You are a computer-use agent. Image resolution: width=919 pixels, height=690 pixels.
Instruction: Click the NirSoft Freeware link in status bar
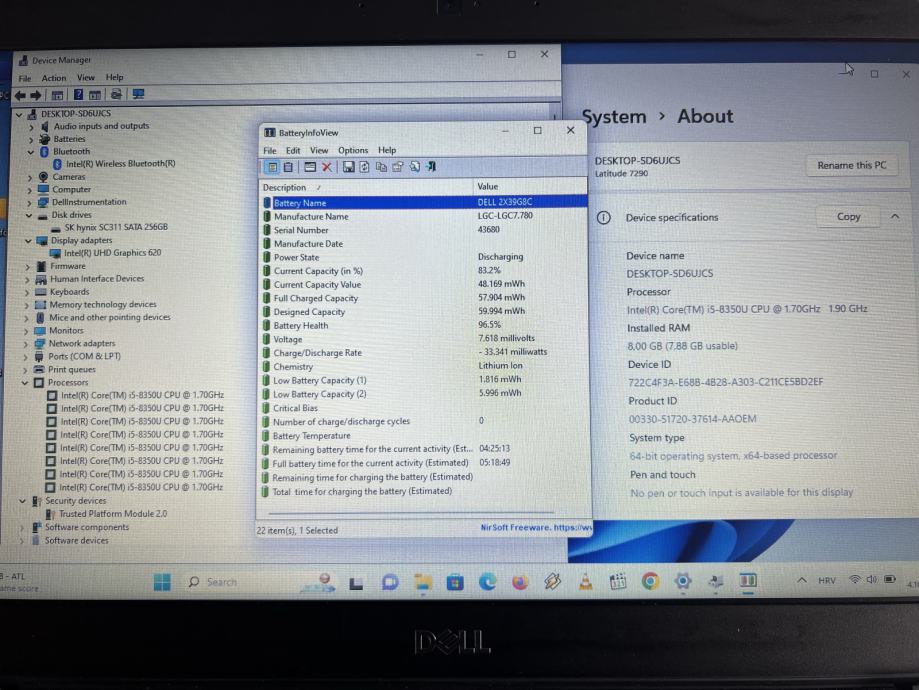[536, 528]
